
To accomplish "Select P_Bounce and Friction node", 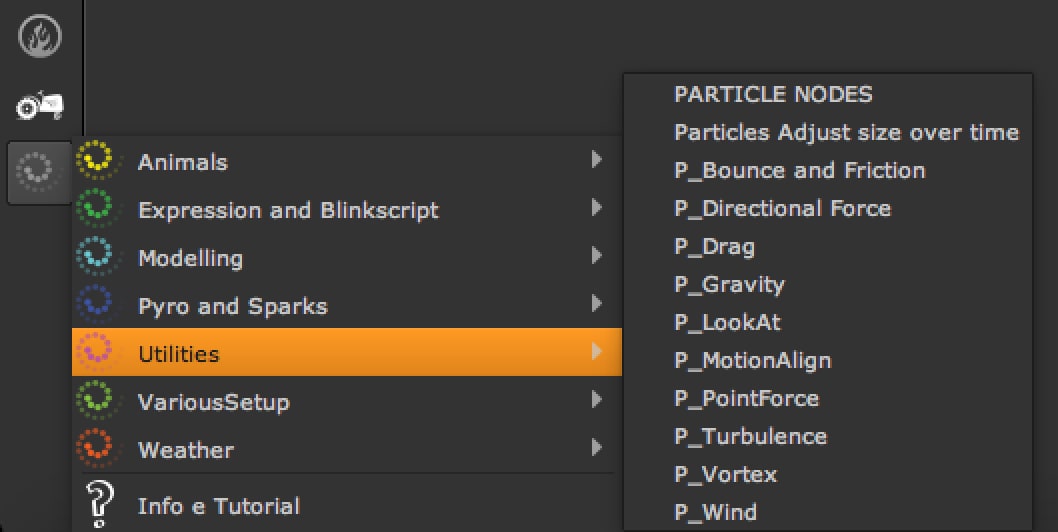I will 799,170.
